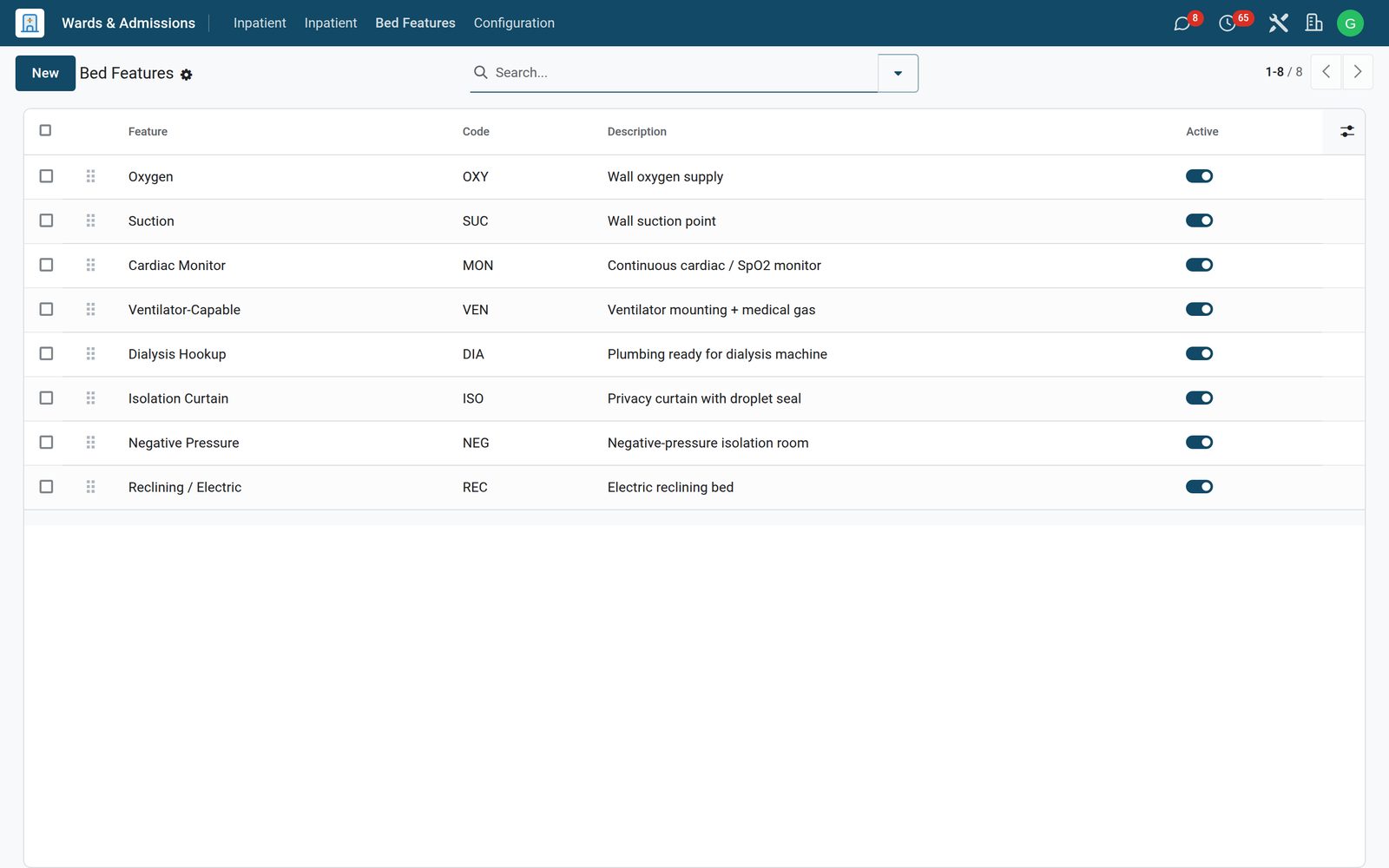
Task: Grab the drag handle for Negative Pressure
Action: pos(90,442)
